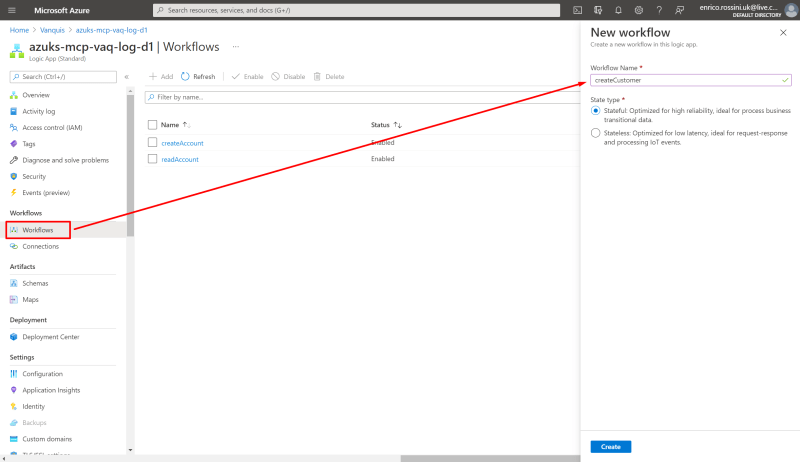Click the Refresh toolbar button

click(x=198, y=76)
